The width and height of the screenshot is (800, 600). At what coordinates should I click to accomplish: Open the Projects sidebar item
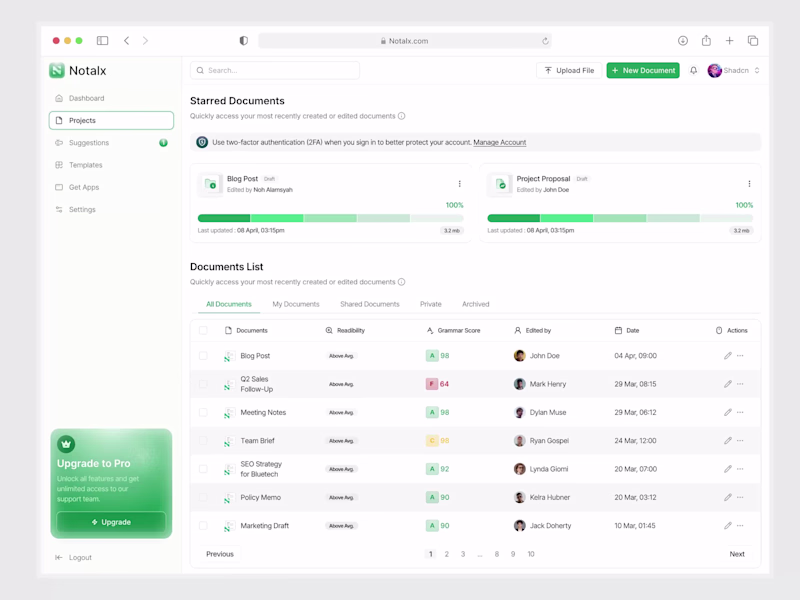(x=111, y=120)
